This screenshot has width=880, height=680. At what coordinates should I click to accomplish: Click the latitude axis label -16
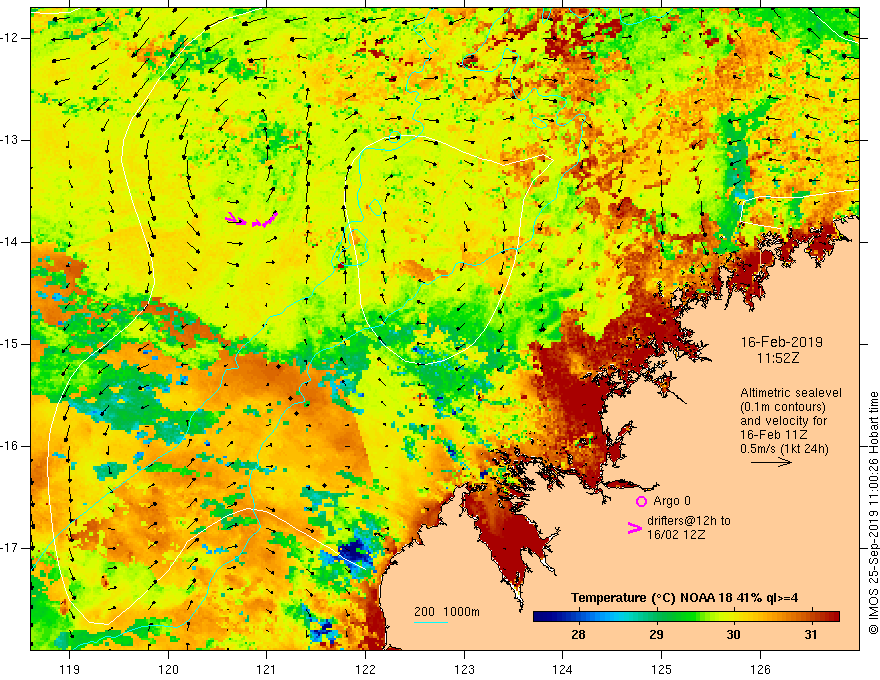click(10, 446)
